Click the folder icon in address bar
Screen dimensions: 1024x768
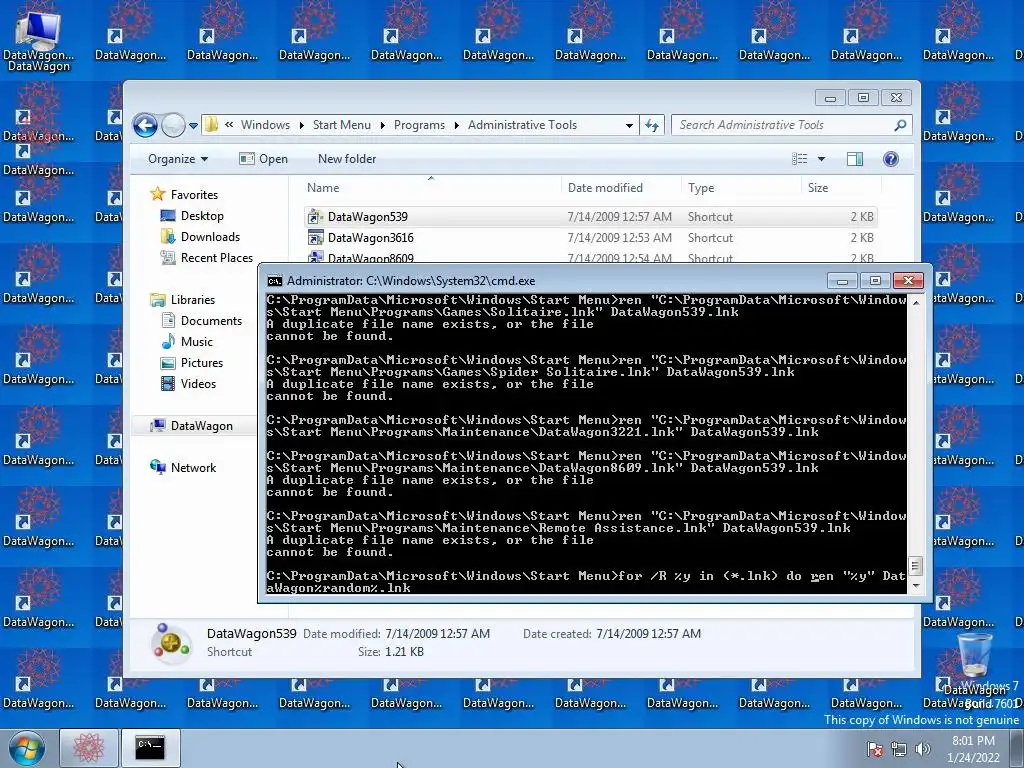click(212, 125)
